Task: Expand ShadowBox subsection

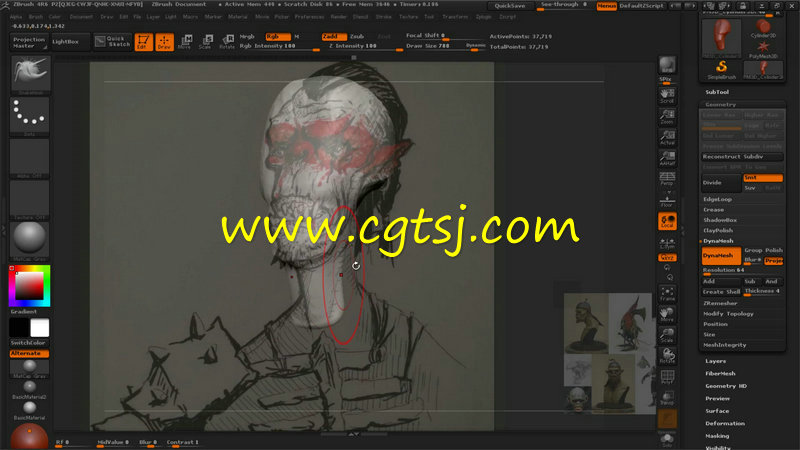Action: tap(720, 220)
